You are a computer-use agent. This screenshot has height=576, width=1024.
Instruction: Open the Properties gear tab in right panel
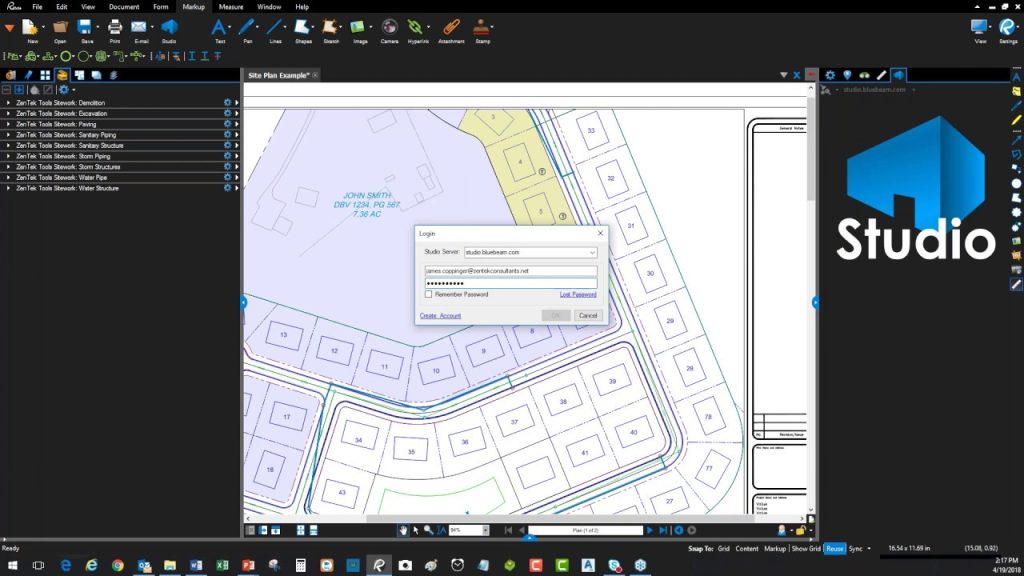pos(830,75)
